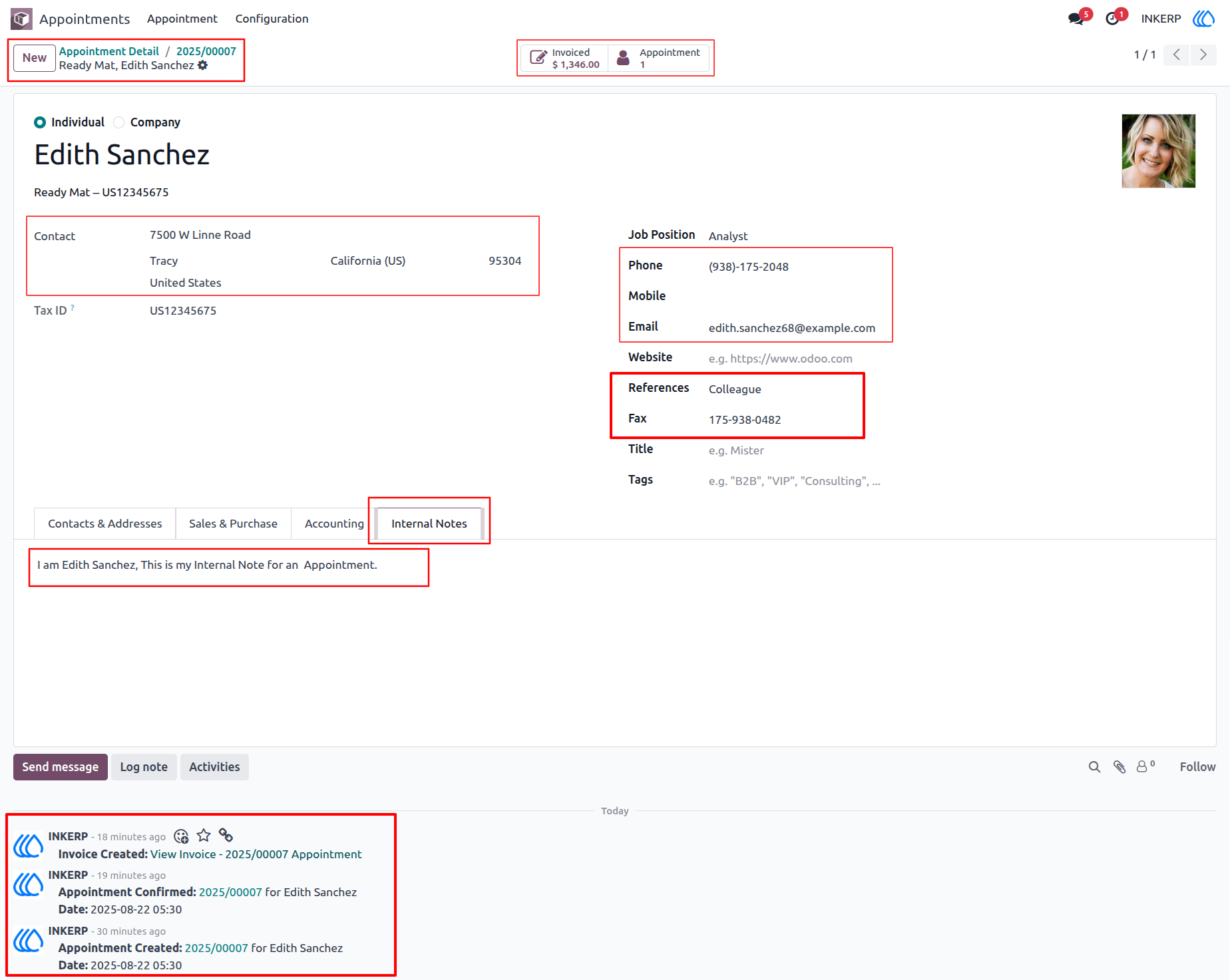
Task: Click the New button
Action: coord(35,58)
